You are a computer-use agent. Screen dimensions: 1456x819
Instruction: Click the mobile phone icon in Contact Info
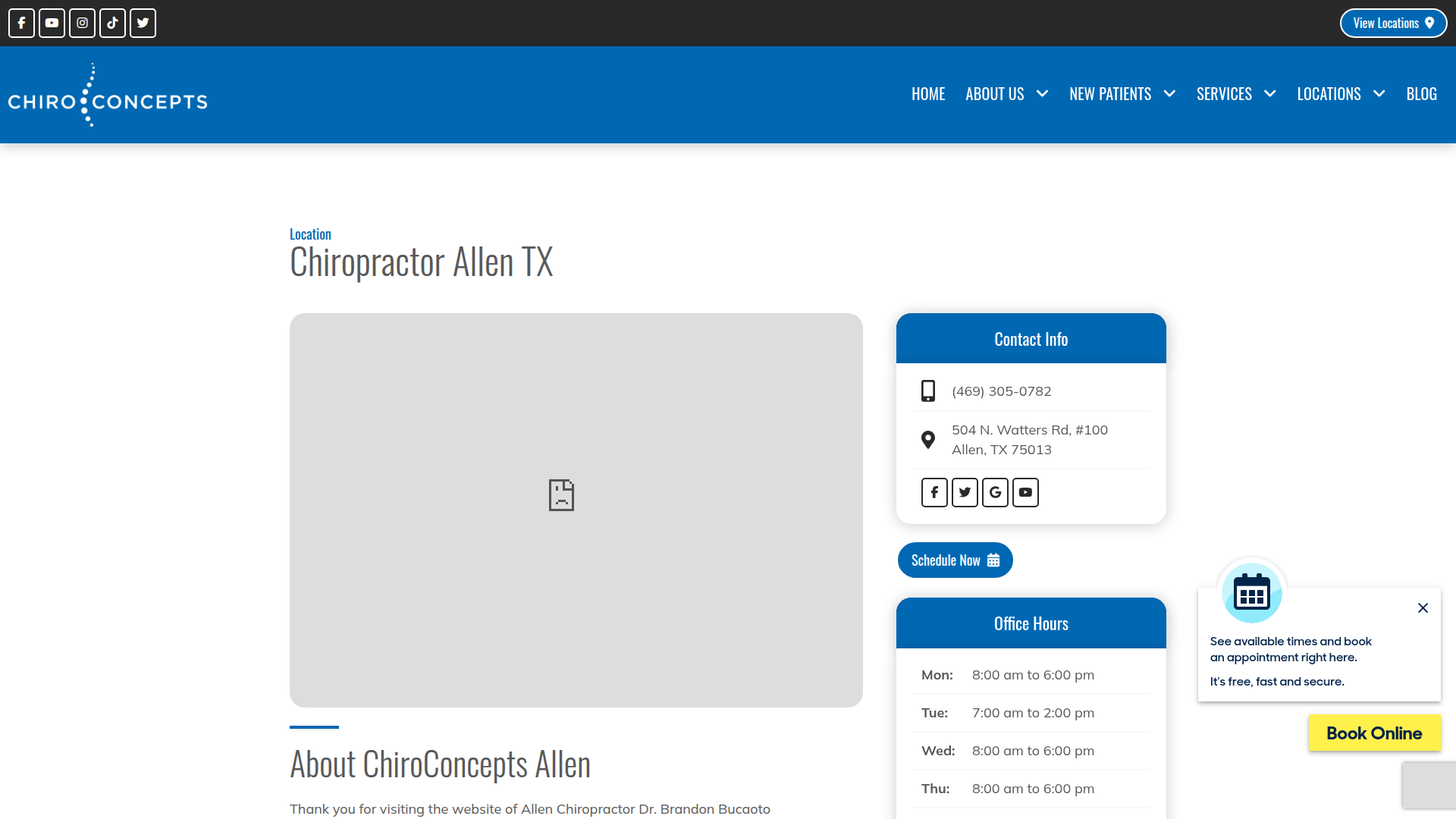click(x=928, y=391)
